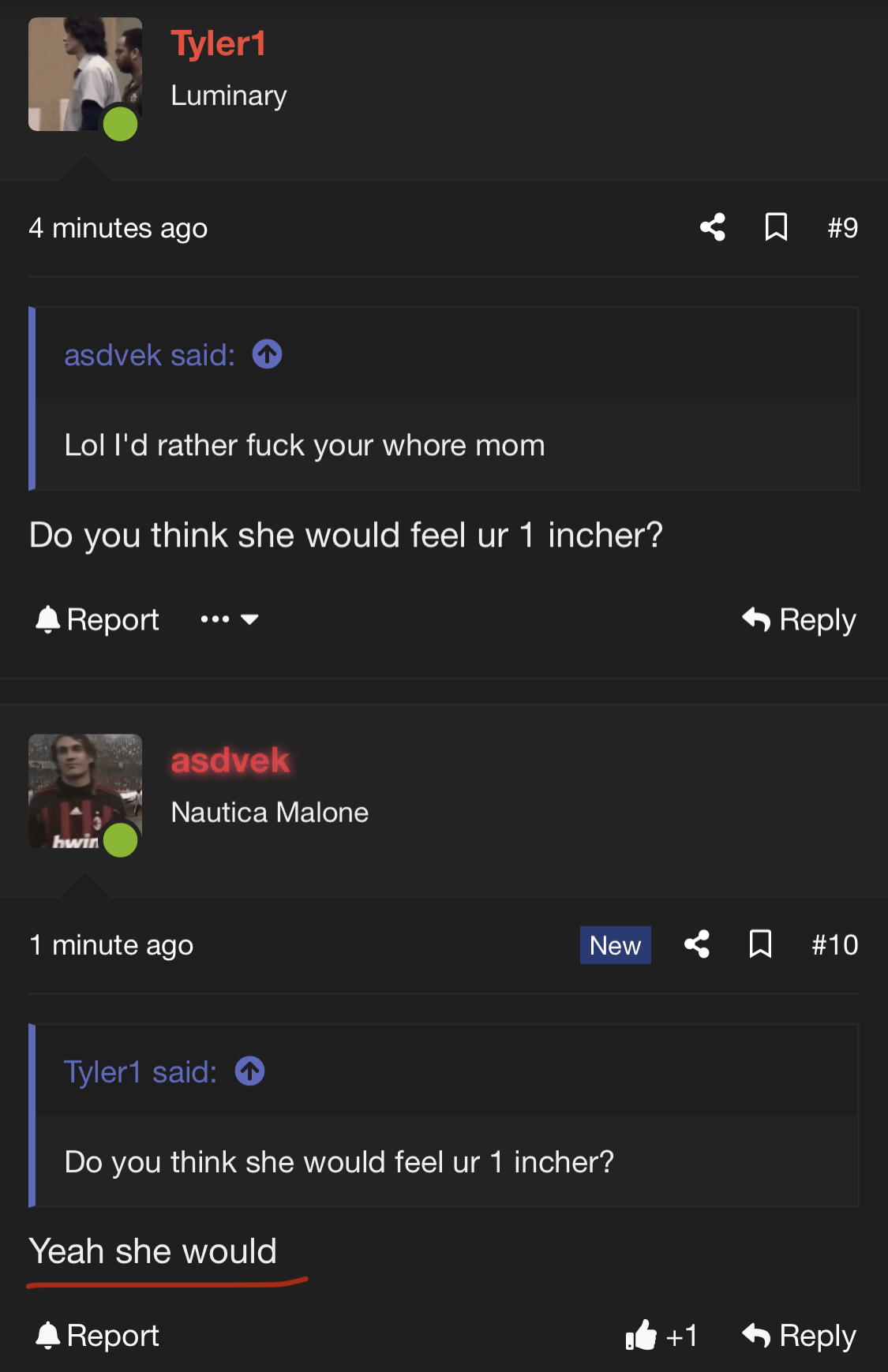Click the 'asdvek said:' quote header
The height and width of the screenshot is (1372, 888).
[x=149, y=355]
